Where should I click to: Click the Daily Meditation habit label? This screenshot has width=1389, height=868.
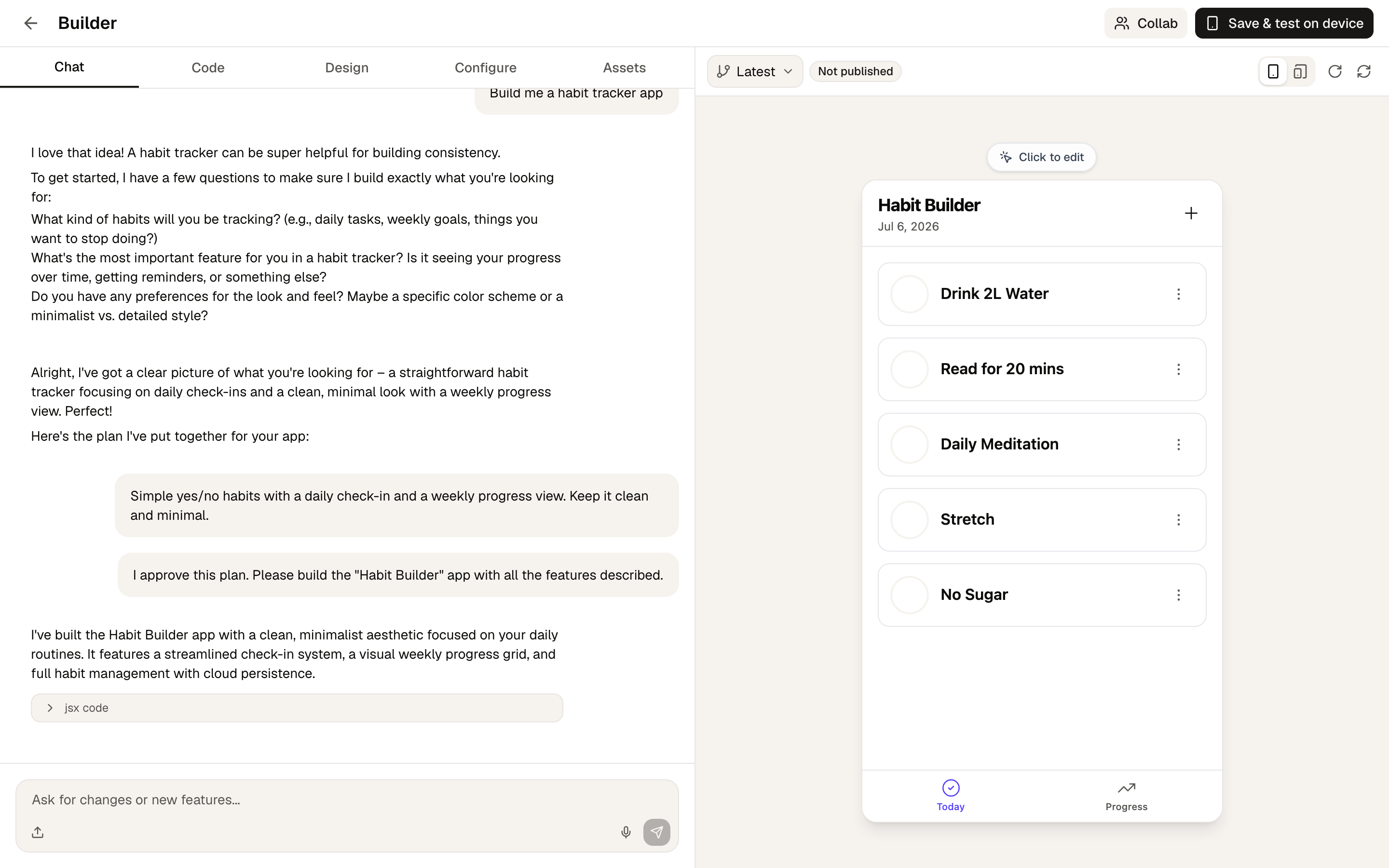click(x=999, y=444)
